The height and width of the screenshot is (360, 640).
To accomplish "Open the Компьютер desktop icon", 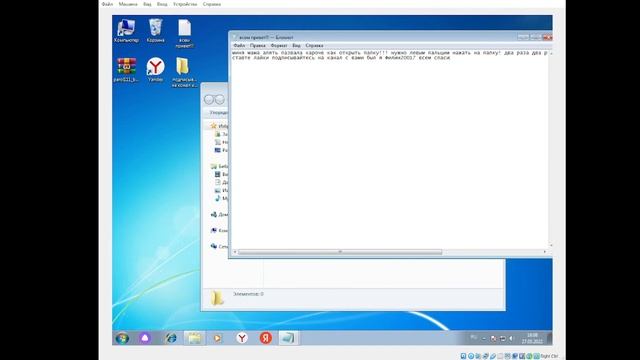I will 126,31.
